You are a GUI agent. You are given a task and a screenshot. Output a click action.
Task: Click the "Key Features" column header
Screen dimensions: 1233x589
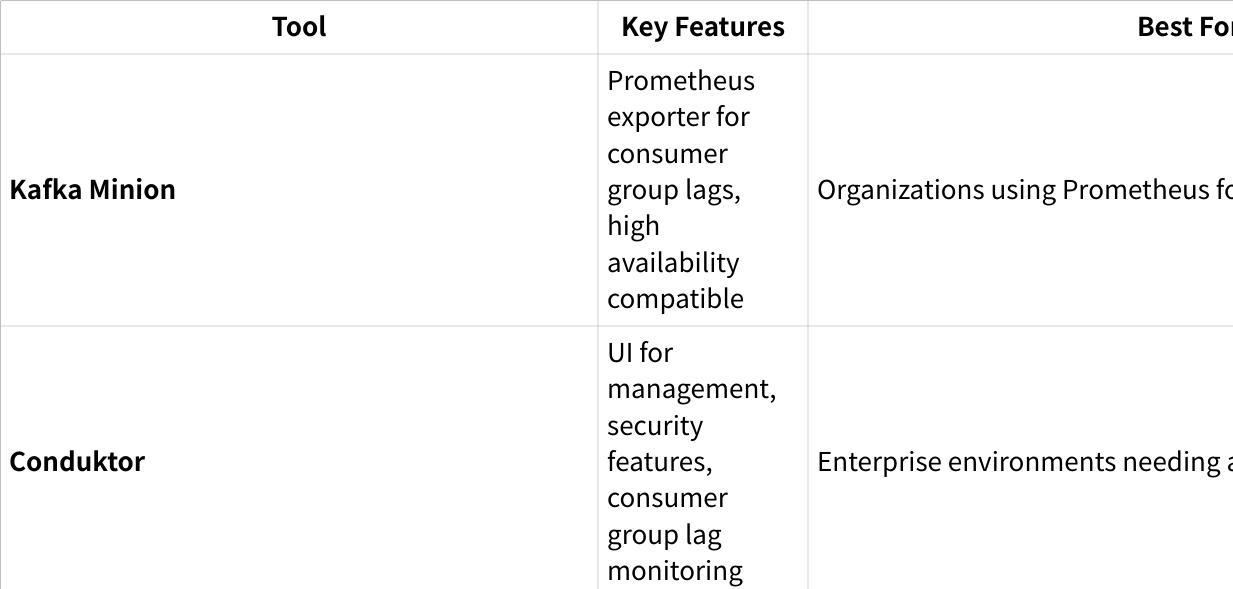[x=703, y=27]
